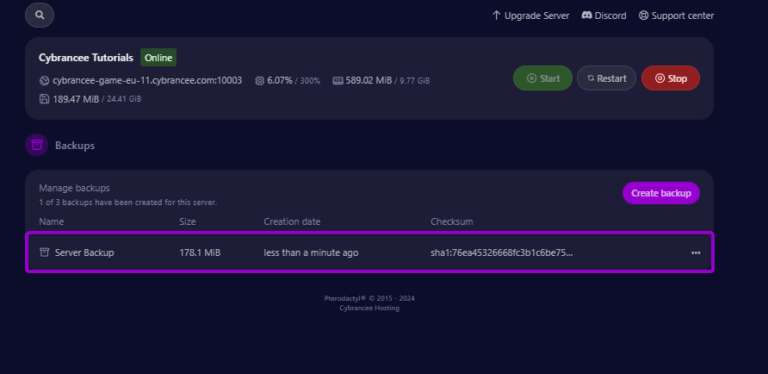Click the 589.02 MiB memory value
Viewport: 768px width, 374px height.
coord(369,80)
